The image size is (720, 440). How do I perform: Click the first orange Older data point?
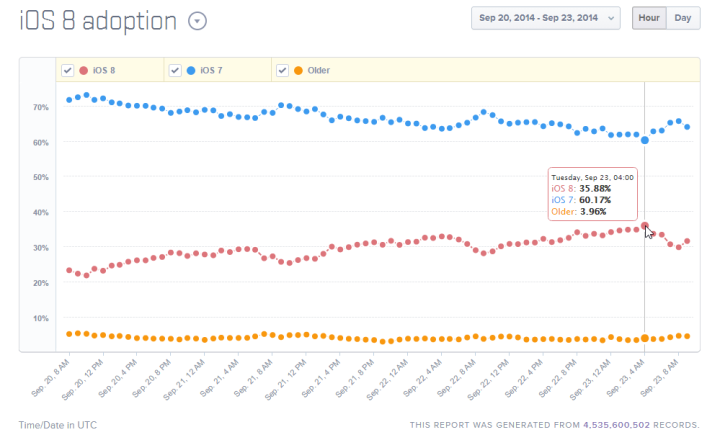[x=69, y=334]
